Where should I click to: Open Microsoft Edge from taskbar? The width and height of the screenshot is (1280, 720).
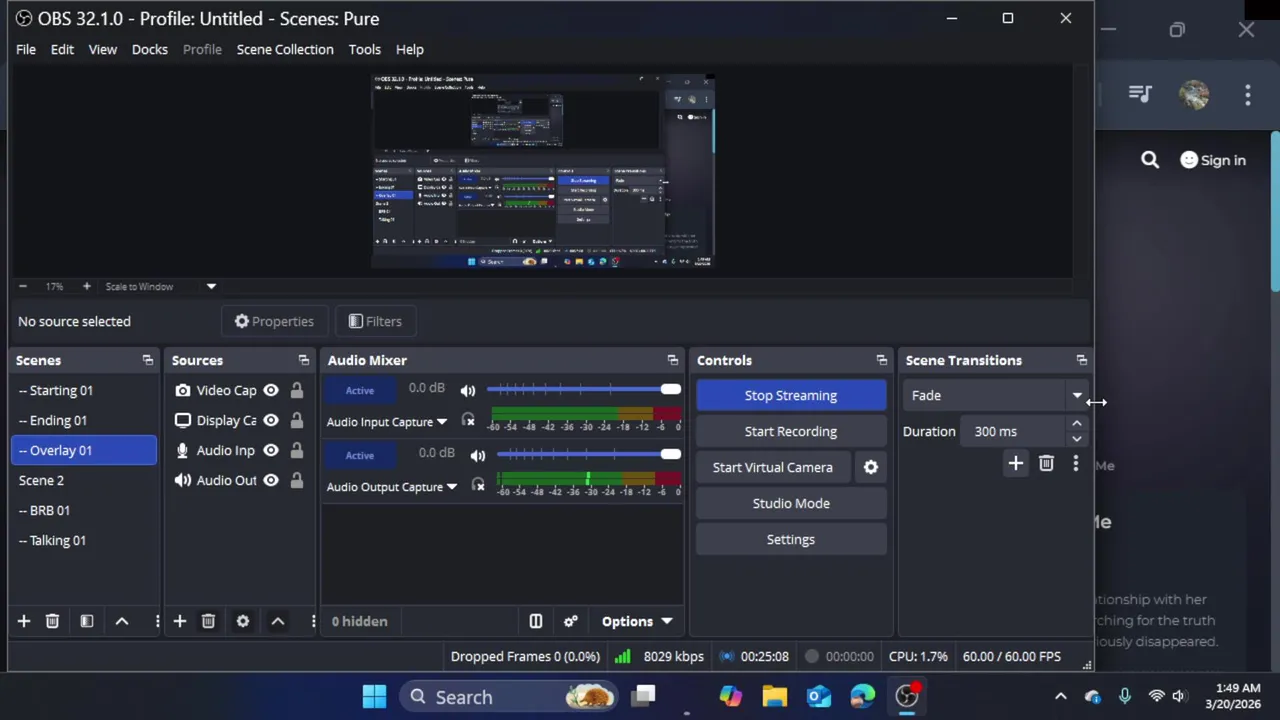[863, 696]
